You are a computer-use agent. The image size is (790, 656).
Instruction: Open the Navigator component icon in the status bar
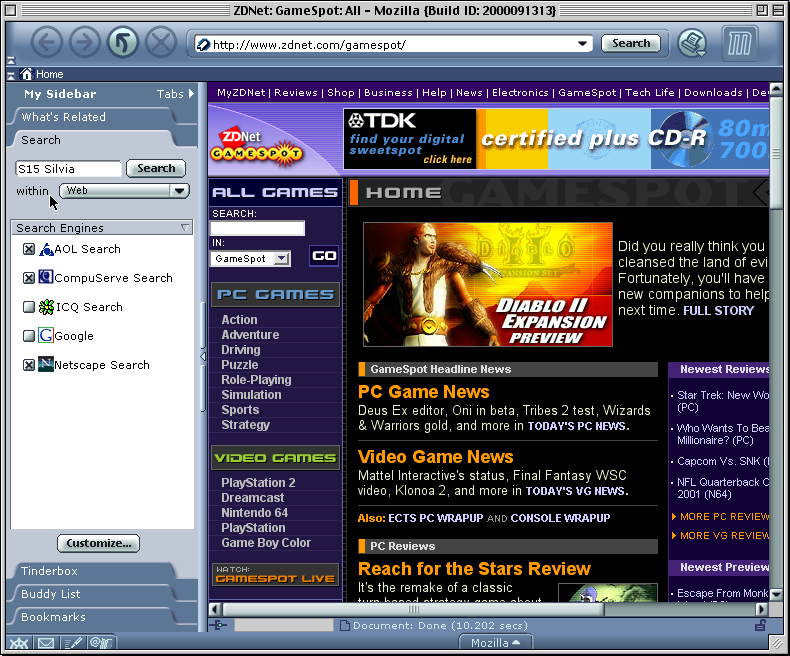click(19, 642)
